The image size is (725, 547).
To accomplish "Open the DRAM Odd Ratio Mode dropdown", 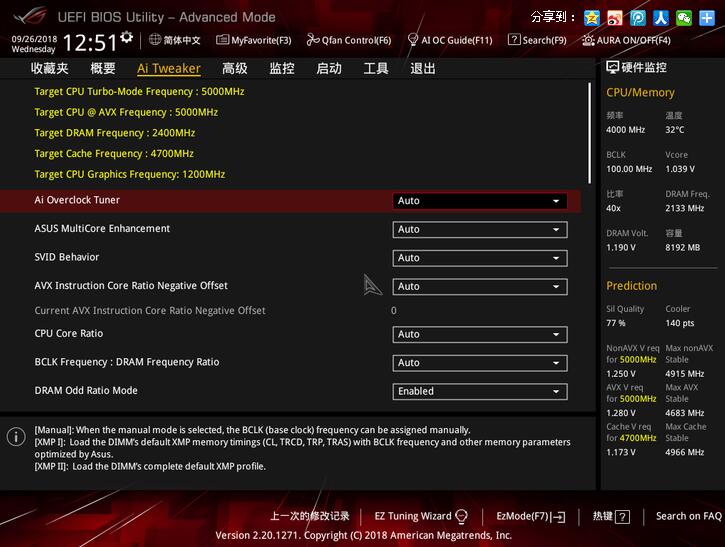I will [480, 392].
